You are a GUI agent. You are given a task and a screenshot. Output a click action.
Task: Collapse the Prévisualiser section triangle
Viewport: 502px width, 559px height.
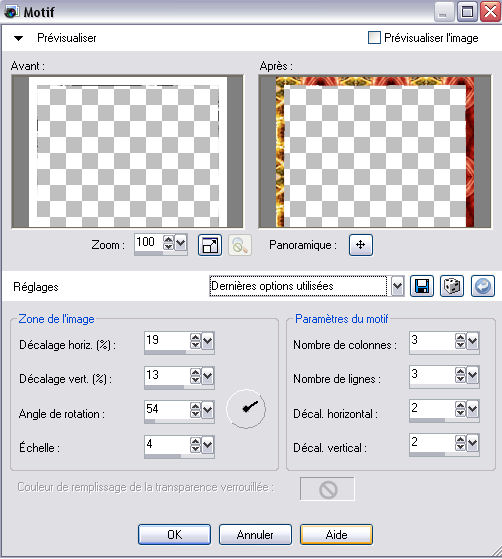tap(19, 38)
